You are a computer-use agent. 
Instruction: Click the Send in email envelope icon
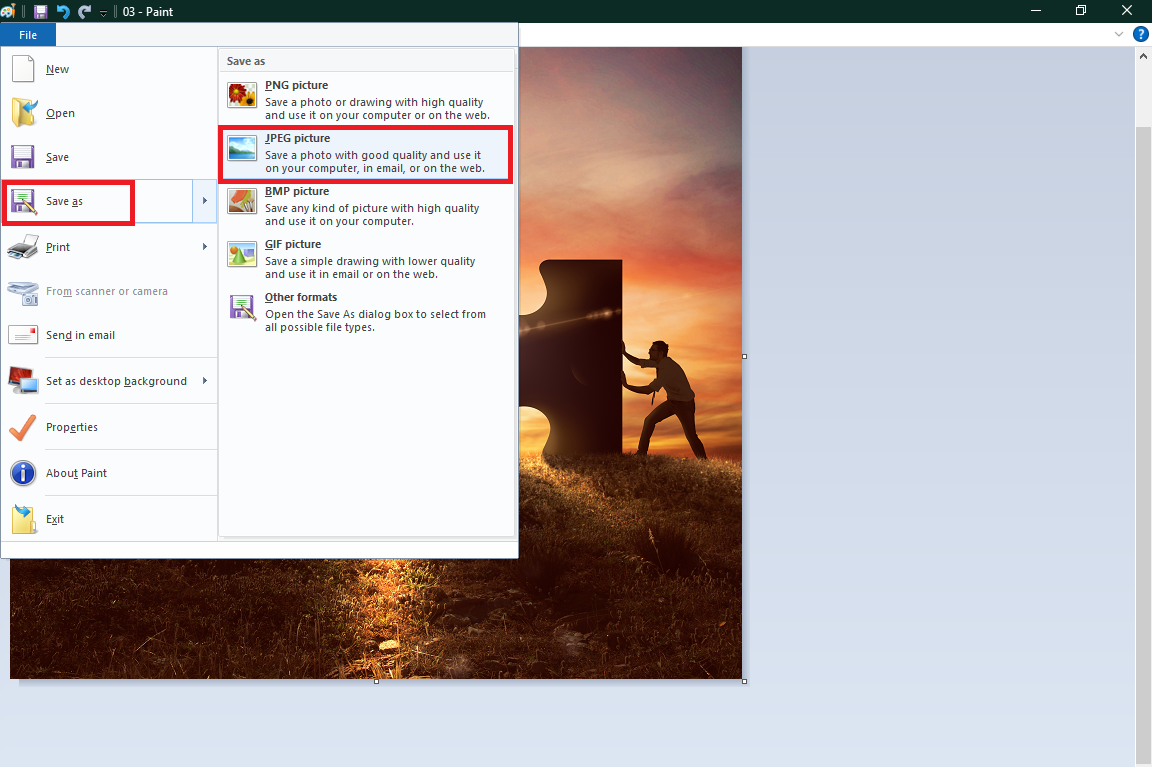pyautogui.click(x=23, y=335)
